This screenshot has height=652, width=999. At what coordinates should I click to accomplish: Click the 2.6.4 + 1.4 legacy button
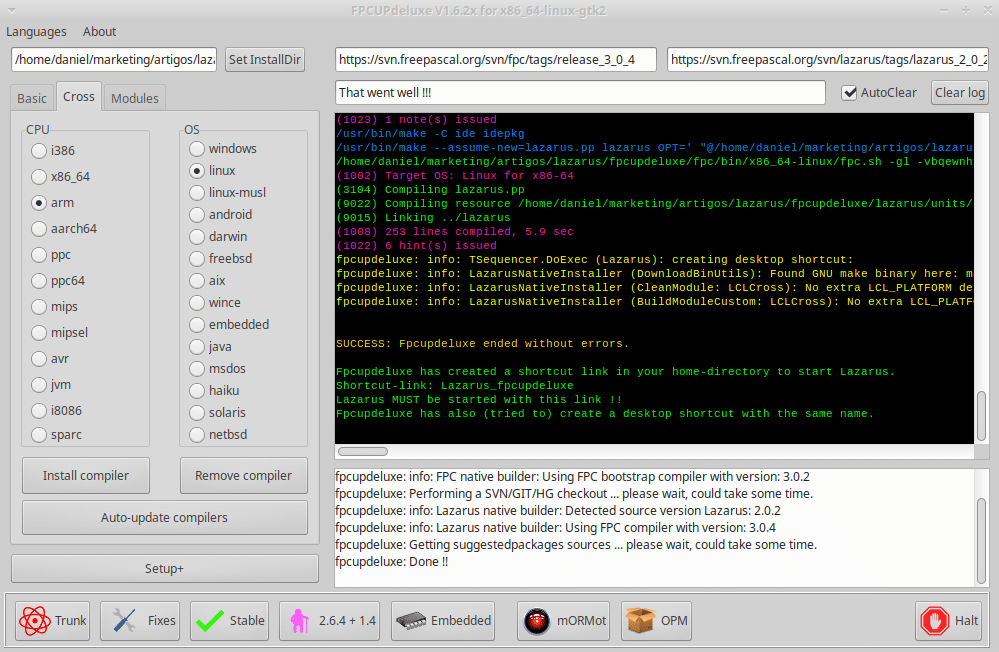tap(329, 621)
